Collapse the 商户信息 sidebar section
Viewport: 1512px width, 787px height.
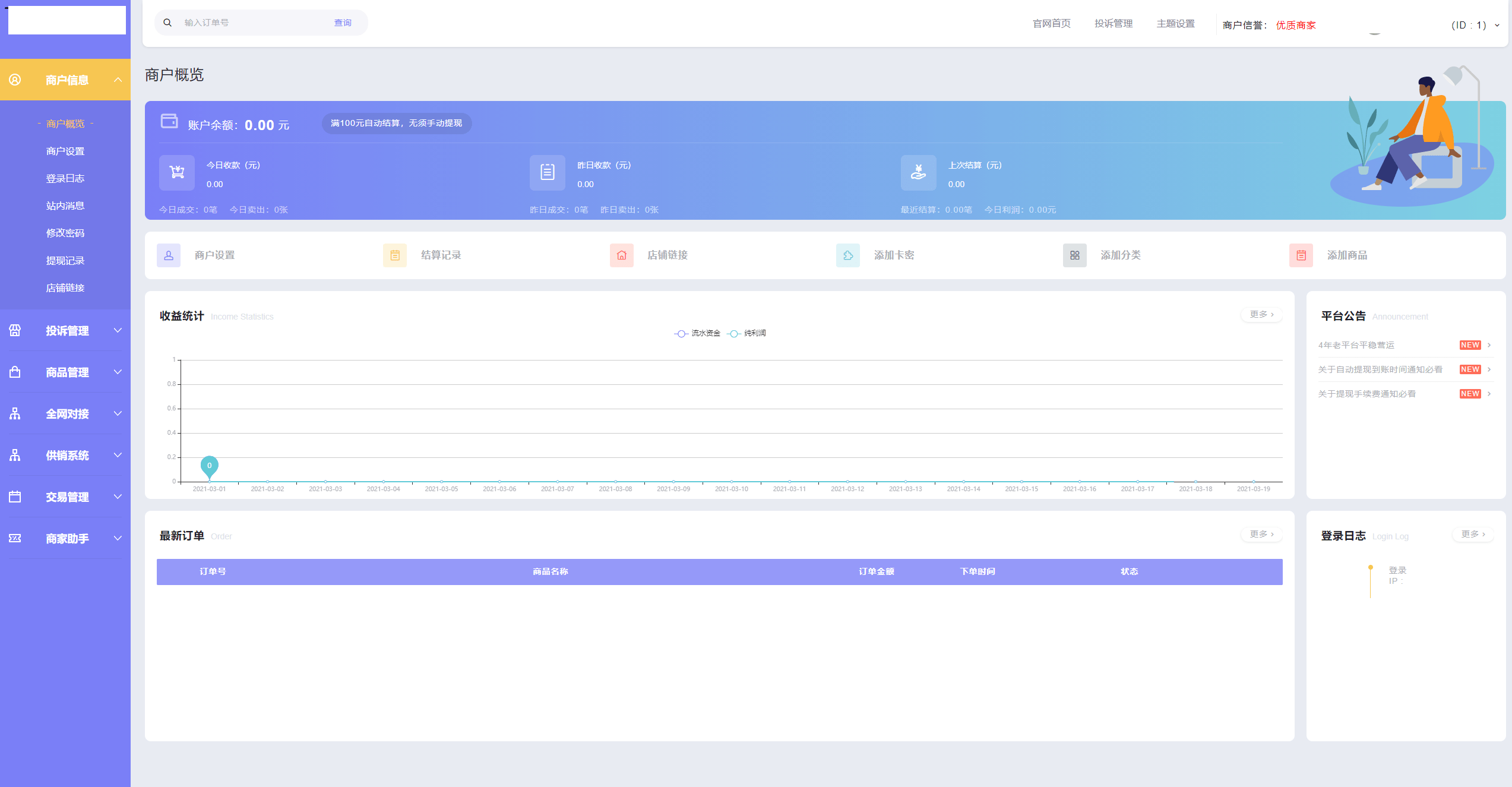point(65,80)
